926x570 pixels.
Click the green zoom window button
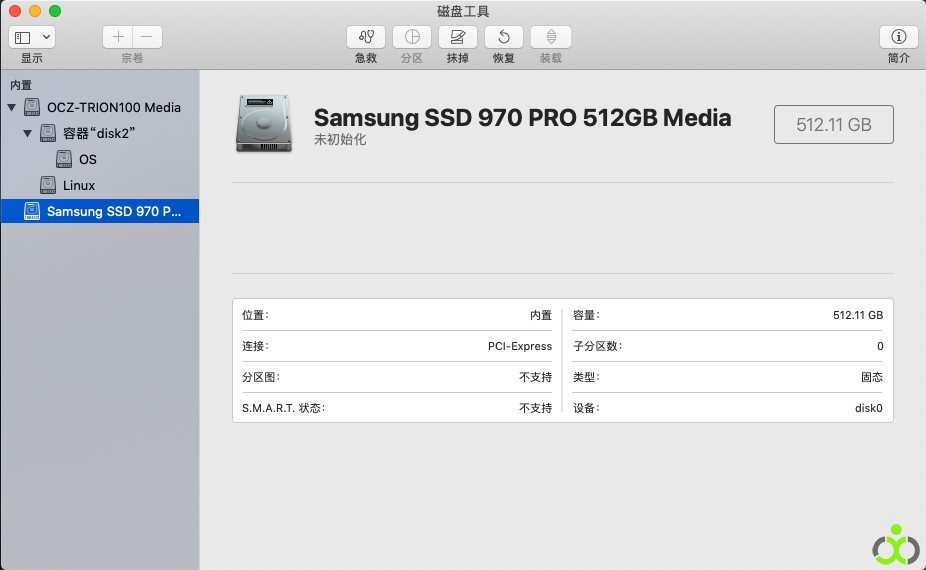tap(55, 11)
